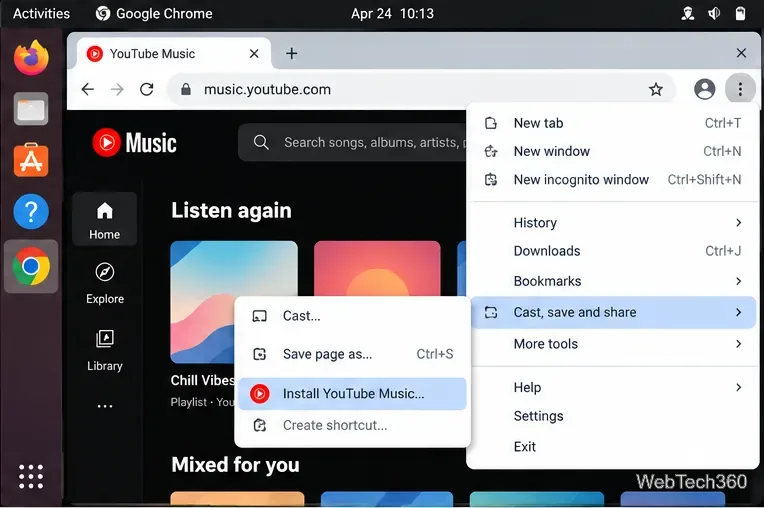Open the red sunset album thumbnail
The image size is (764, 508).
[x=377, y=268]
